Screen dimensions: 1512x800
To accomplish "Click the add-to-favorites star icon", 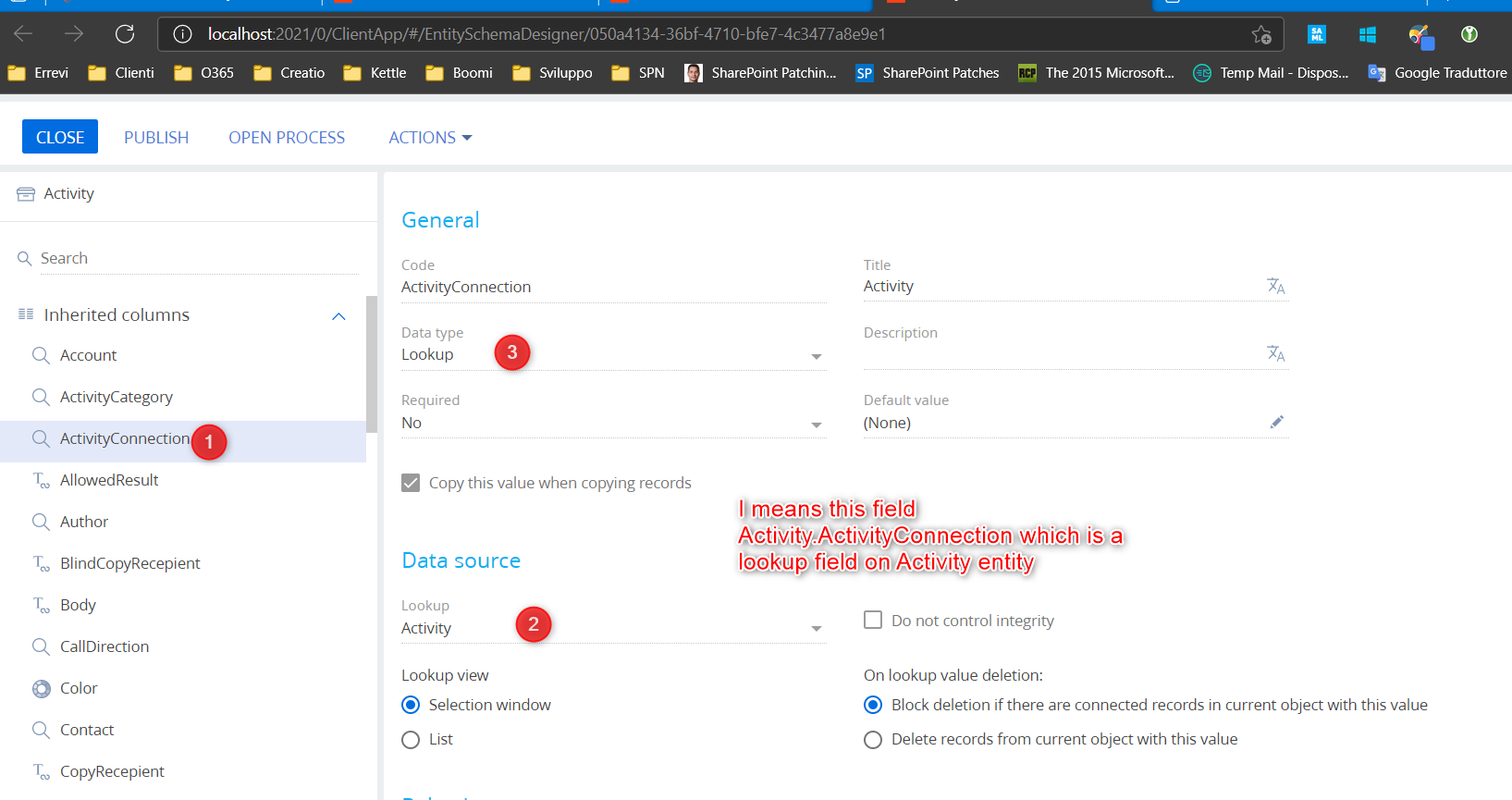I will click(1261, 34).
